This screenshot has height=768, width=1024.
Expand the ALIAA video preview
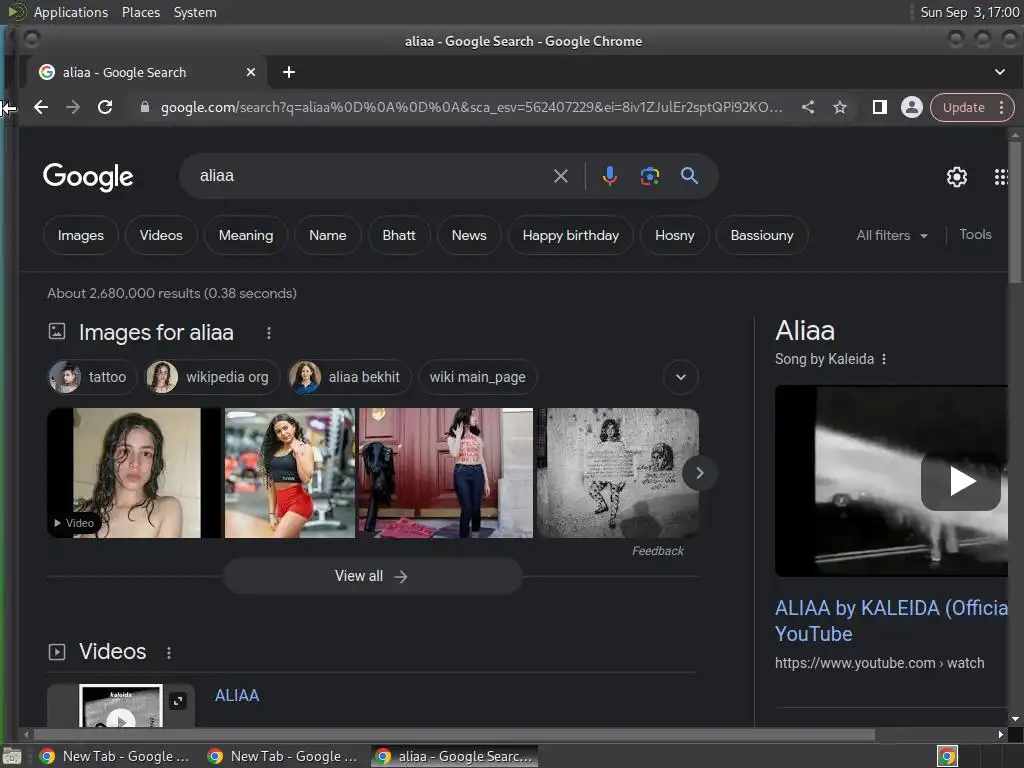pos(178,701)
